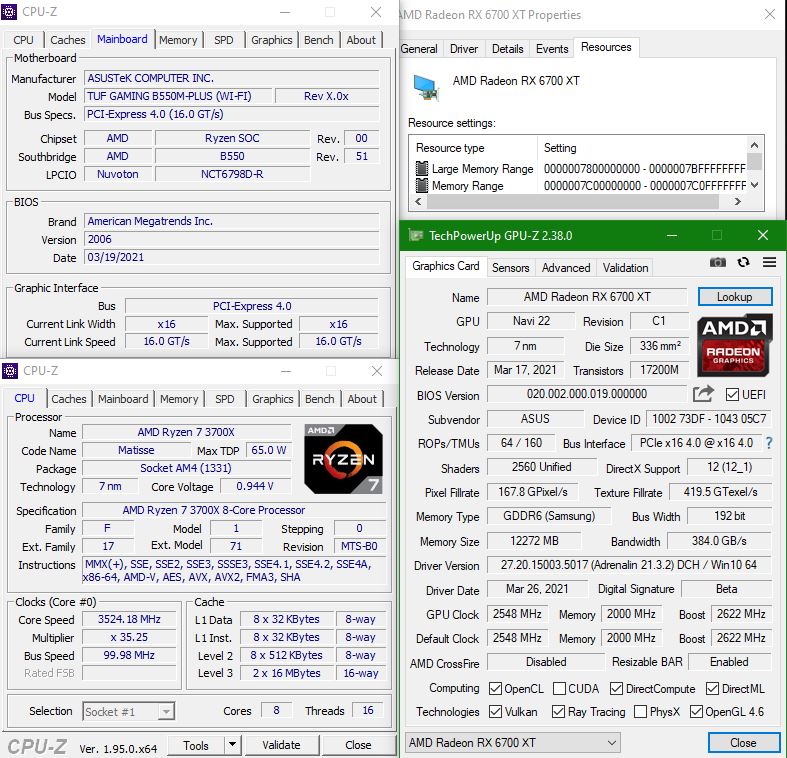Toggle the DirectCompute checkbox
The width and height of the screenshot is (787, 758).
click(616, 688)
